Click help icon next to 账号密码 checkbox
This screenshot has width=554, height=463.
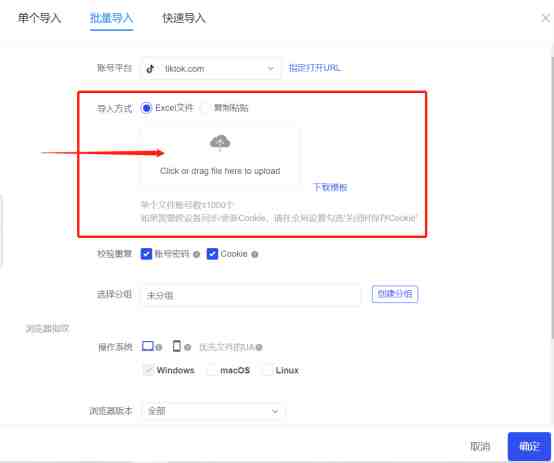pyautogui.click(x=197, y=254)
